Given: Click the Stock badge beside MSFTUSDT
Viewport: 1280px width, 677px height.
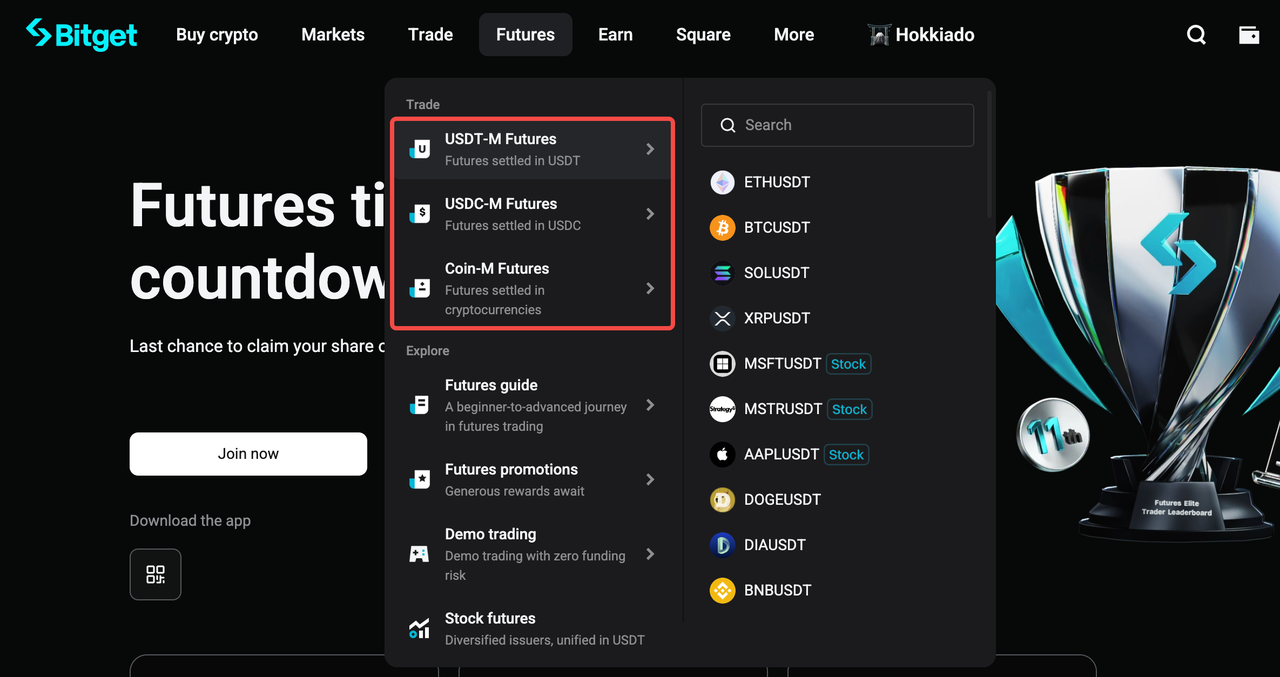Looking at the screenshot, I should point(848,363).
